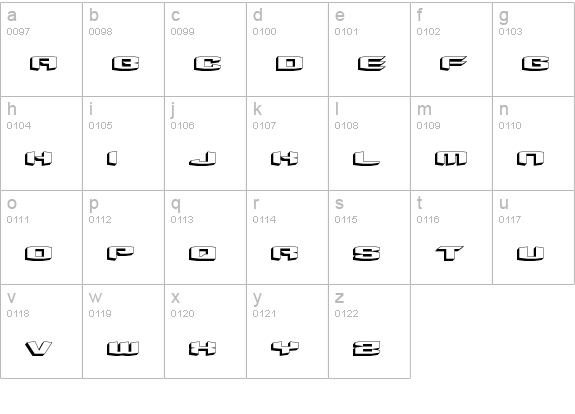Click the glyph cell for letter z (0122)

pyautogui.click(x=370, y=331)
